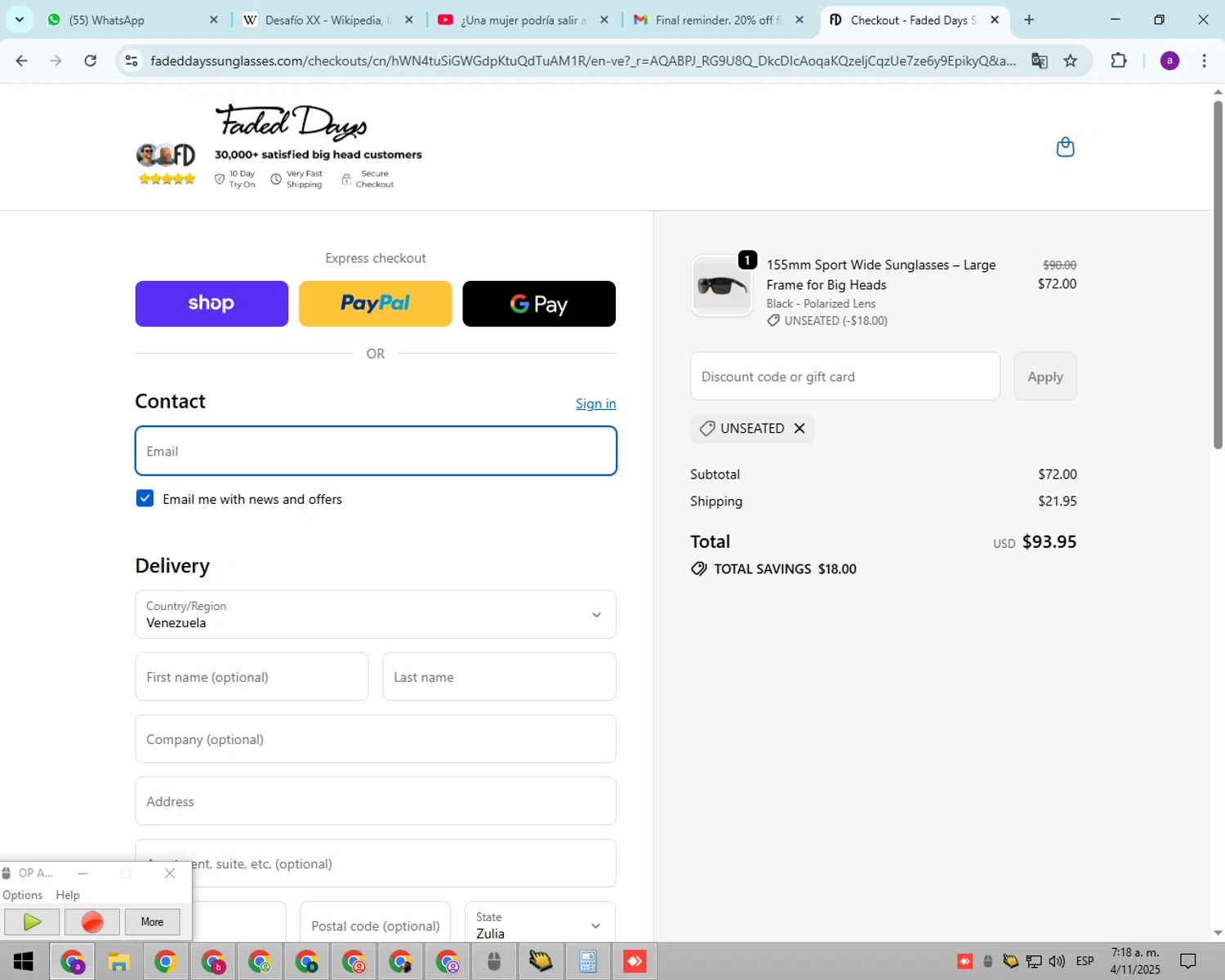
Task: Click the Discount code or gift card field
Action: 845,376
